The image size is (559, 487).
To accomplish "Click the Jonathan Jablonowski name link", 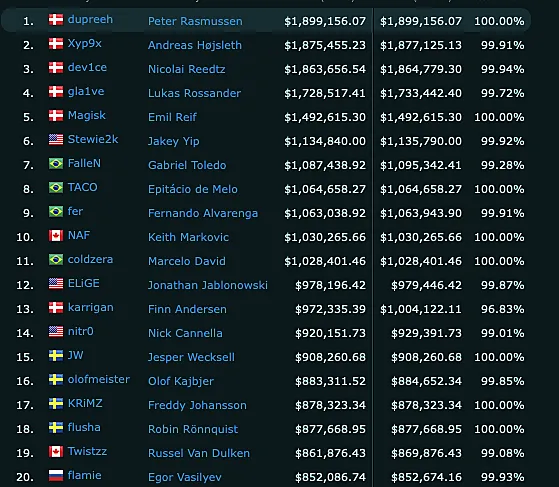I will click(208, 285).
